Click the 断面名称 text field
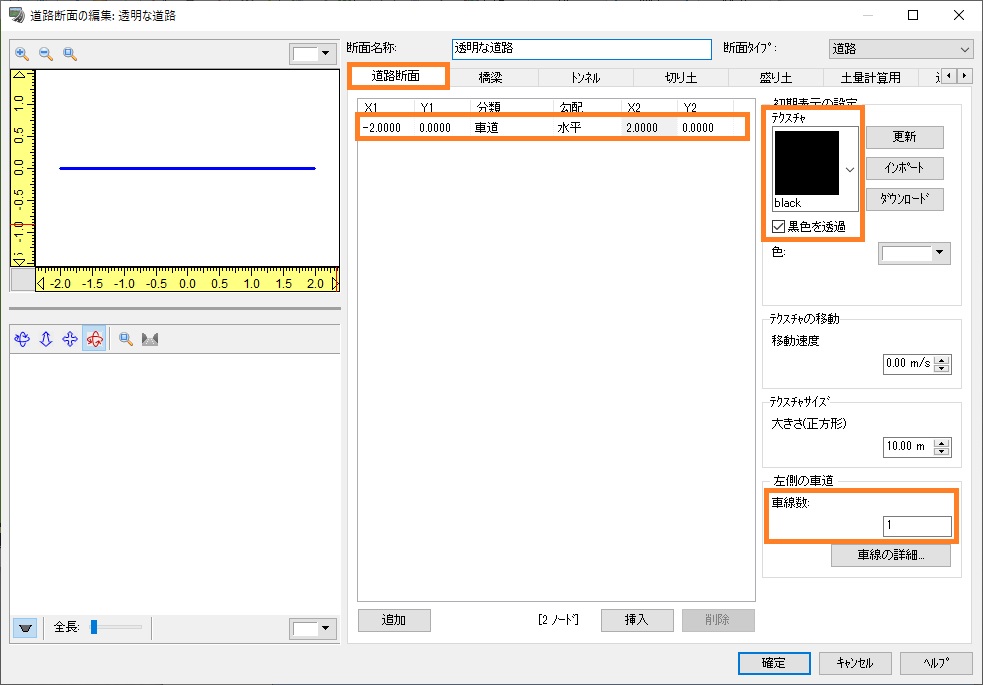This screenshot has height=685, width=983. [x=582, y=49]
